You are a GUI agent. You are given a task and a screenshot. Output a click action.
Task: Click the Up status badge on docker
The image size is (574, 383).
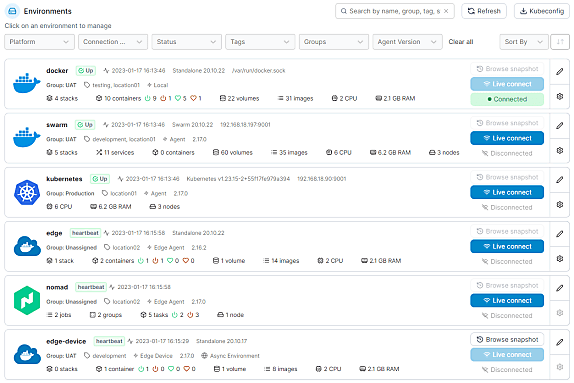pos(86,70)
